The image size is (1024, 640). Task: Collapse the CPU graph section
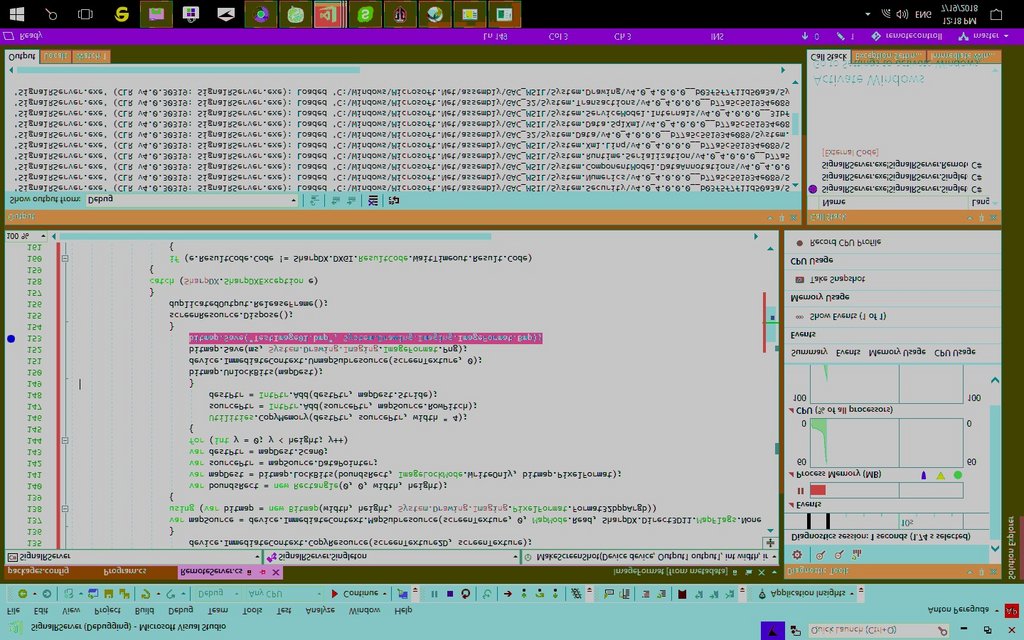point(791,410)
